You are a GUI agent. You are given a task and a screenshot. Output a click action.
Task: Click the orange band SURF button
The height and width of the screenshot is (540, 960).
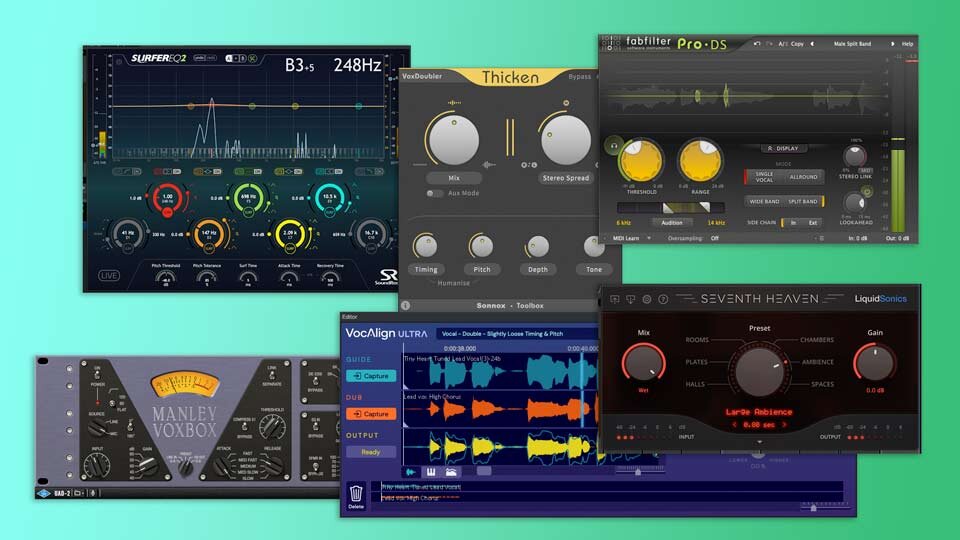coord(208,249)
